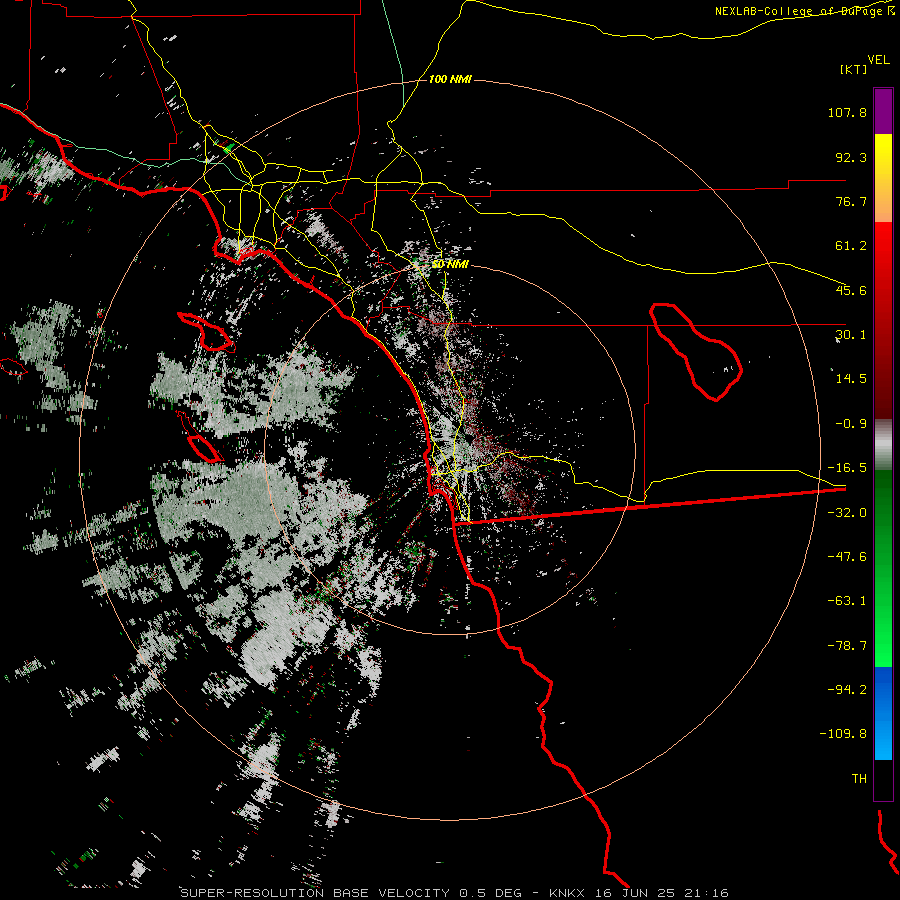Pick the blue segment of the velocity color bar
The height and width of the screenshot is (900, 900).
pos(883,713)
